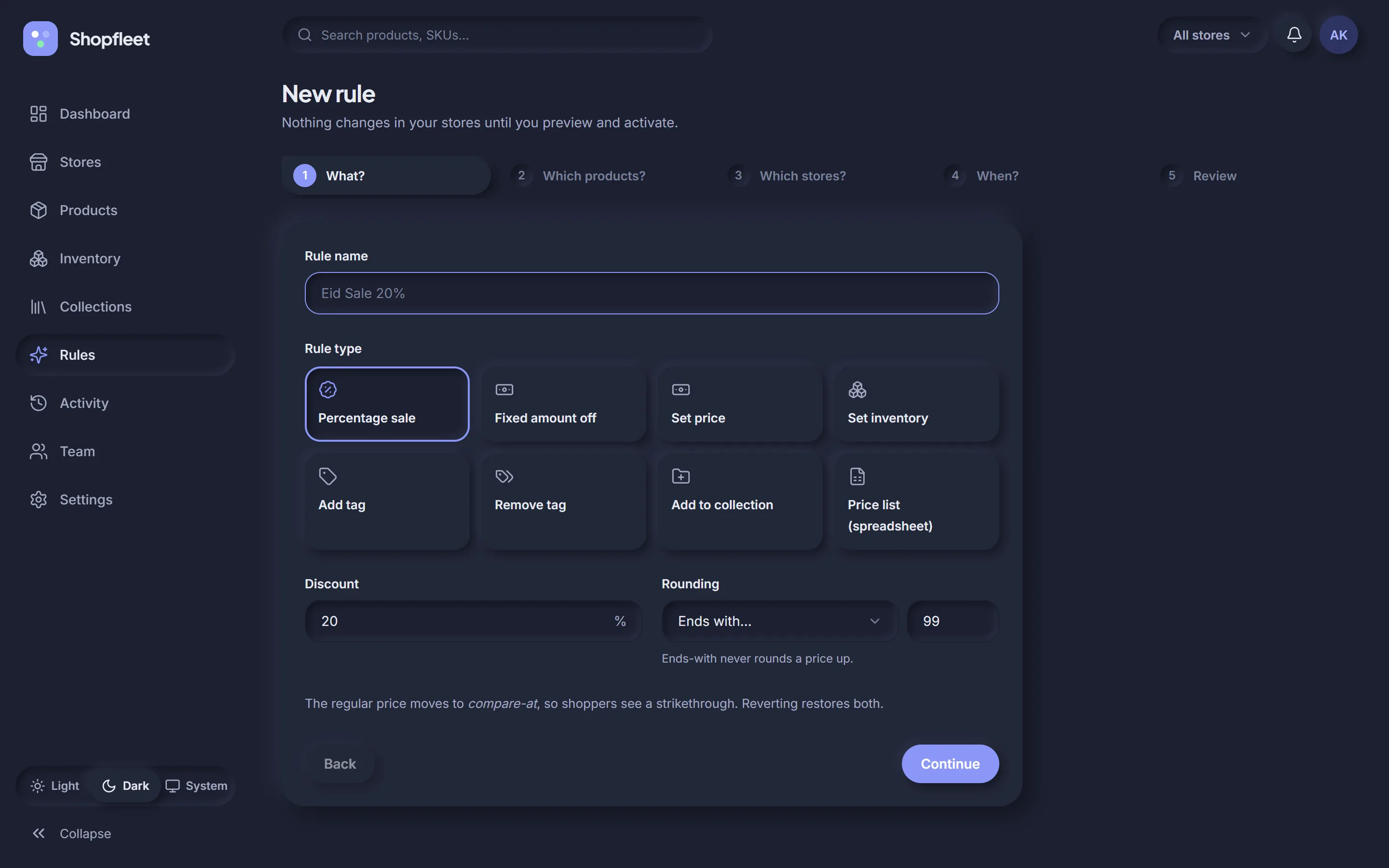Open step 5 Review
The image size is (1389, 868).
tap(1253, 176)
